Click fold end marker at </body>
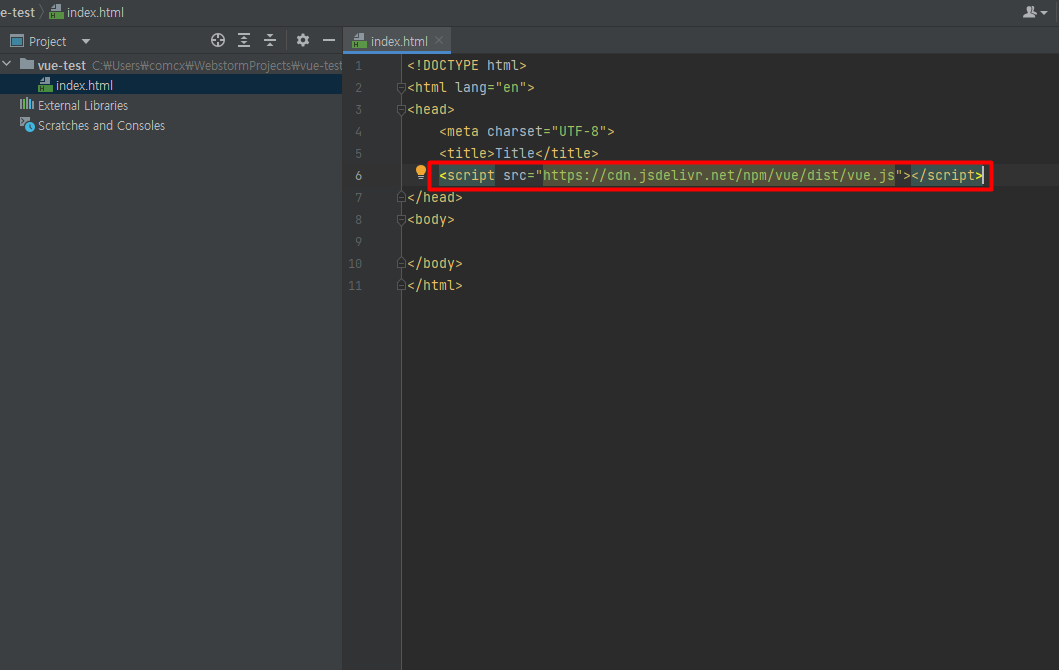The width and height of the screenshot is (1059, 670). pyautogui.click(x=401, y=263)
